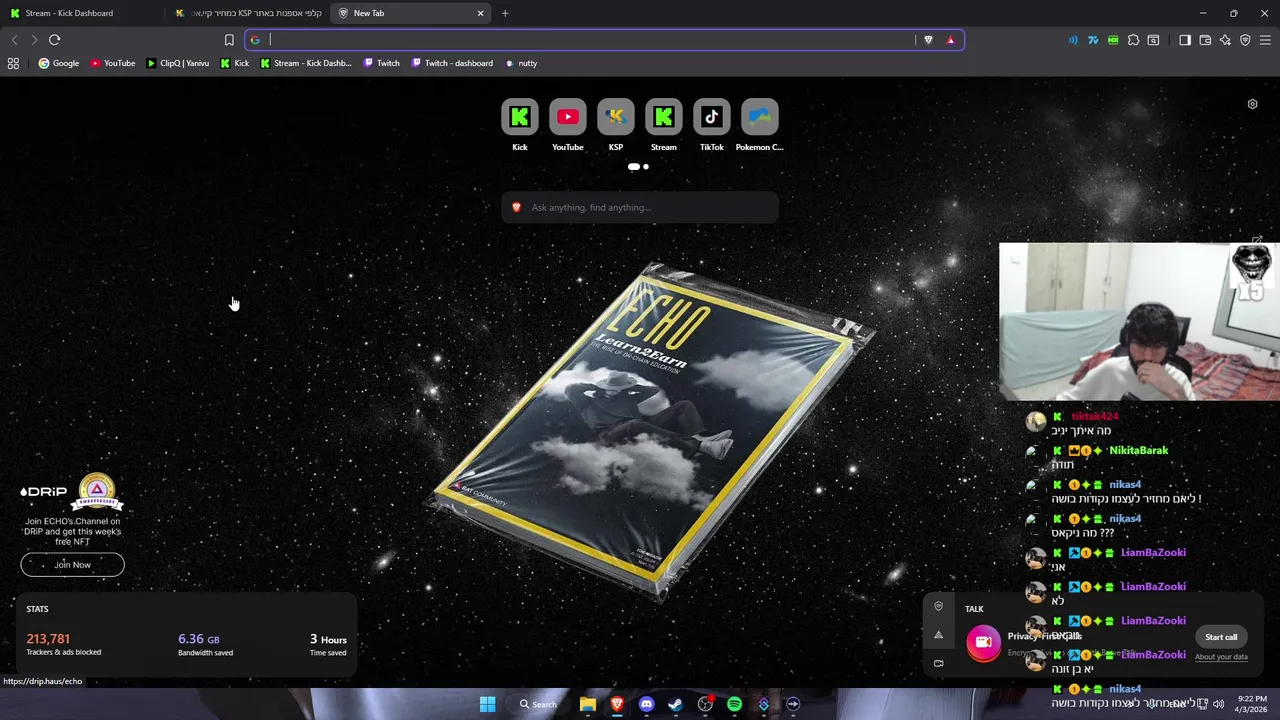Screen dimensions: 1280x720
Task: Open Stream - Kick Dashb... bookmark
Action: 305,63
